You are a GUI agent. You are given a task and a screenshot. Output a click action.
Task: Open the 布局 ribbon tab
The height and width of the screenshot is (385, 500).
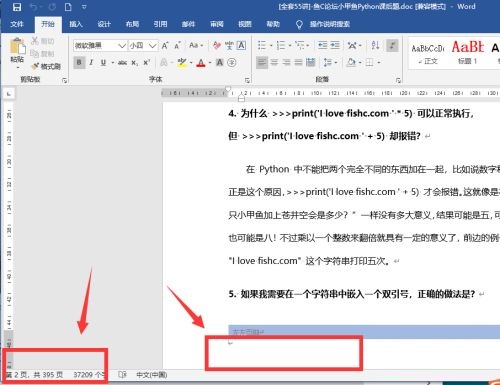tap(132, 24)
